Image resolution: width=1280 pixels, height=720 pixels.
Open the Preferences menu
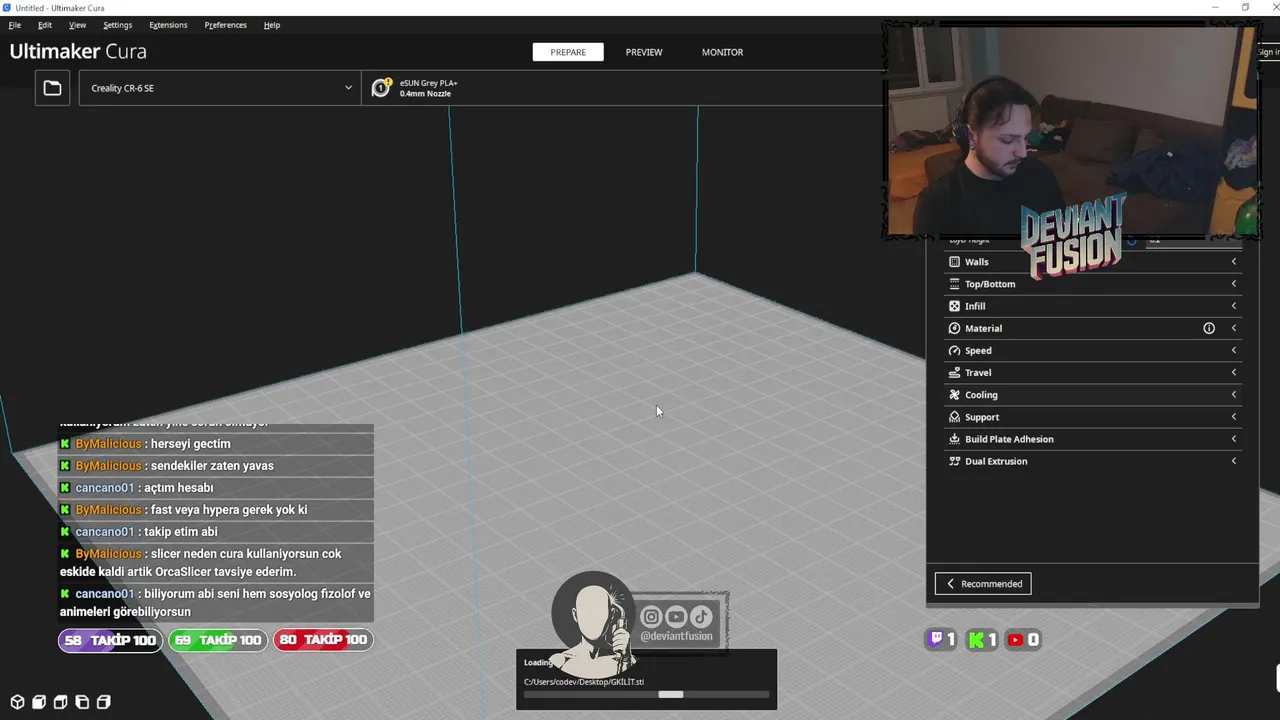[x=225, y=25]
